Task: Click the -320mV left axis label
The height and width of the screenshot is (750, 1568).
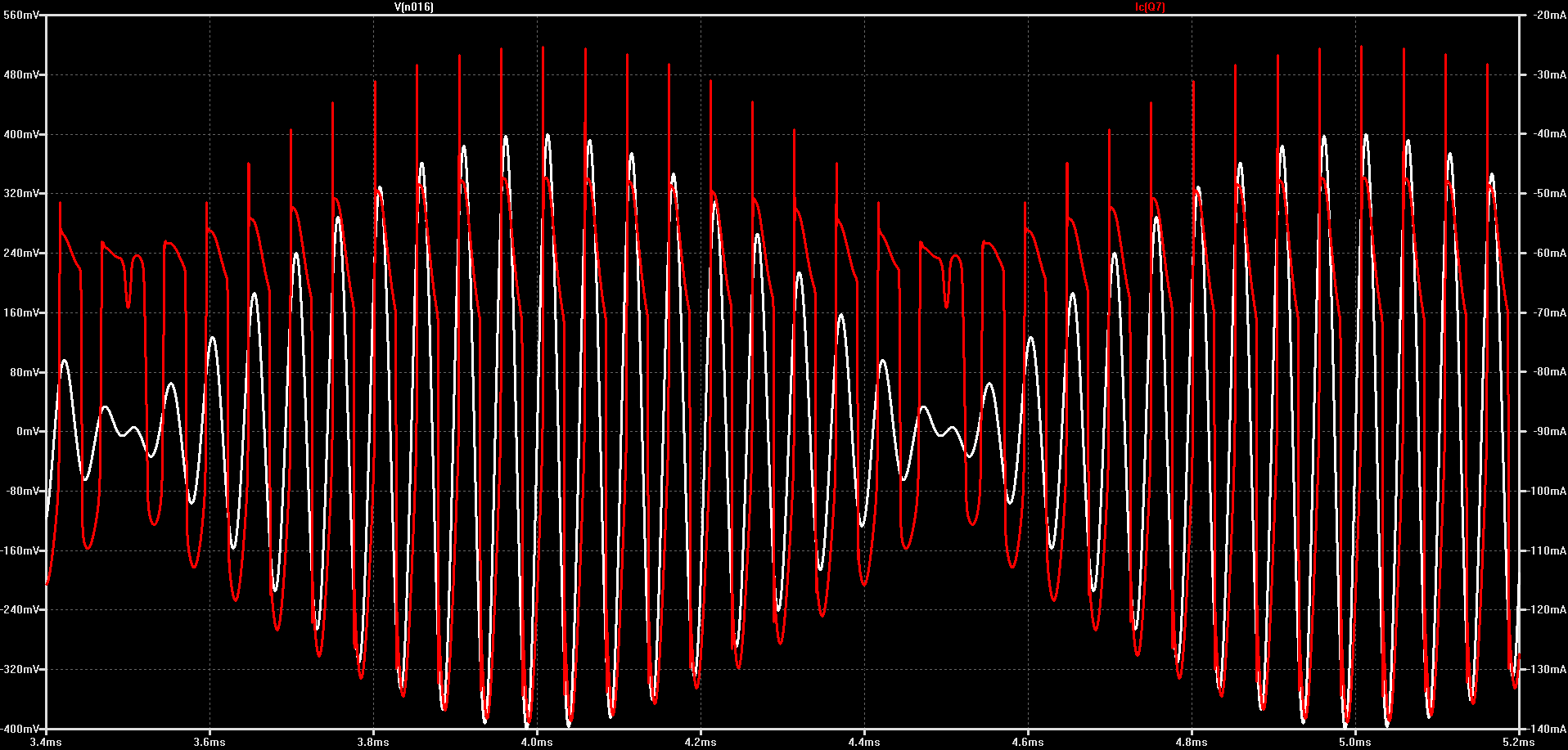Action: point(20,670)
